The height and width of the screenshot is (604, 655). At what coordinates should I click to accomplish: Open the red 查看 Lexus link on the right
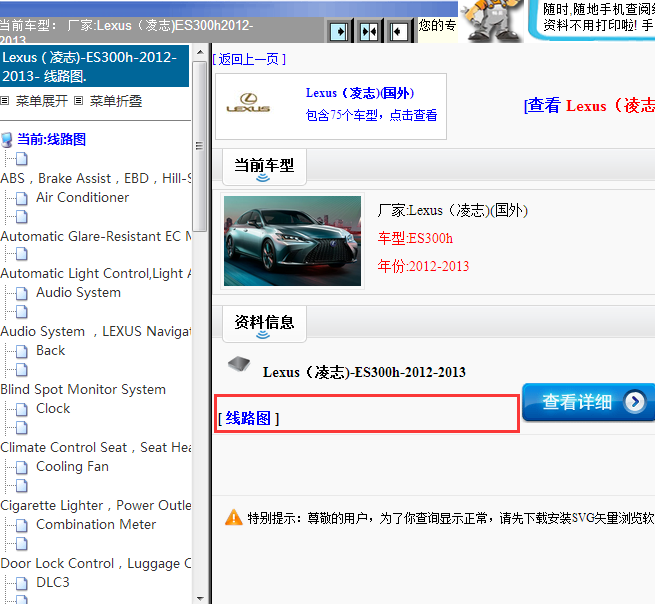(x=589, y=105)
